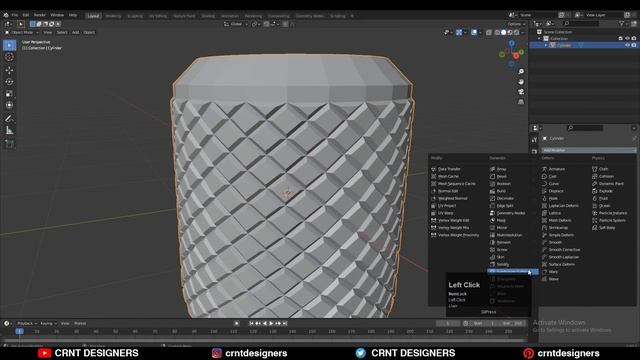Open the viewport Add menu
This screenshot has height=360, width=640.
pyautogui.click(x=76, y=32)
